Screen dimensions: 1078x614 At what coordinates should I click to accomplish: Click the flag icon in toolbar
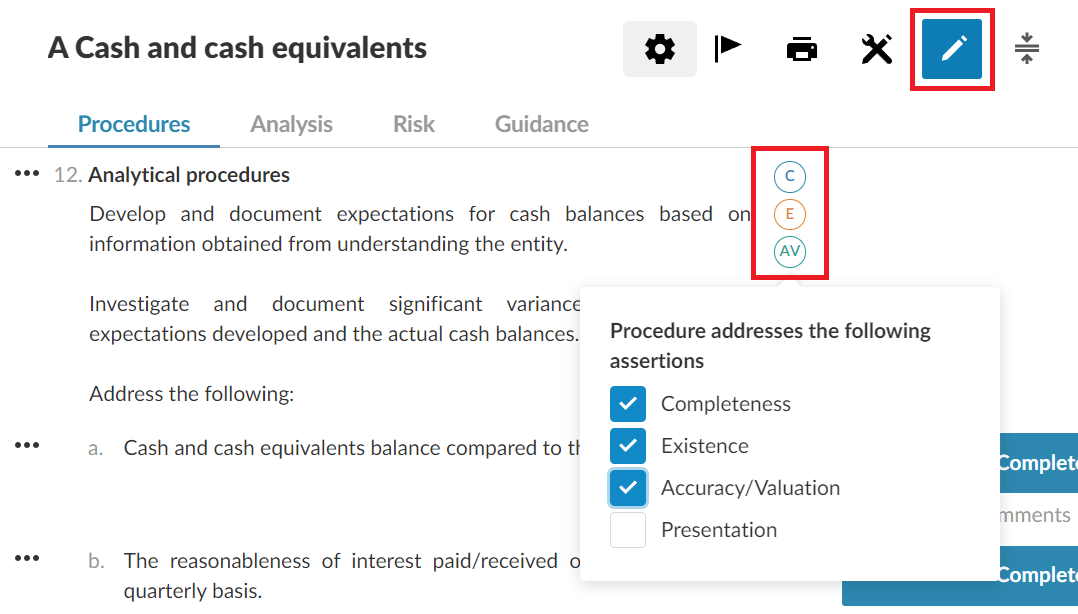(x=728, y=48)
